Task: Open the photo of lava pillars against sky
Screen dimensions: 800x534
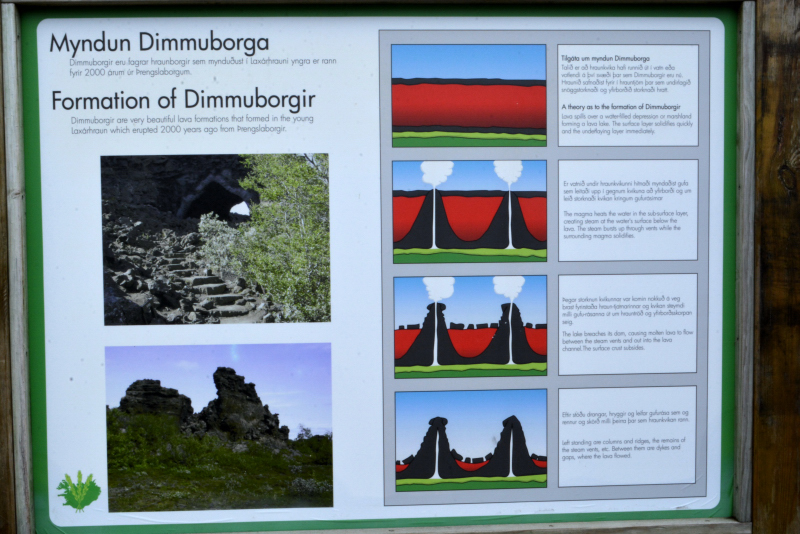Action: pyautogui.click(x=218, y=427)
